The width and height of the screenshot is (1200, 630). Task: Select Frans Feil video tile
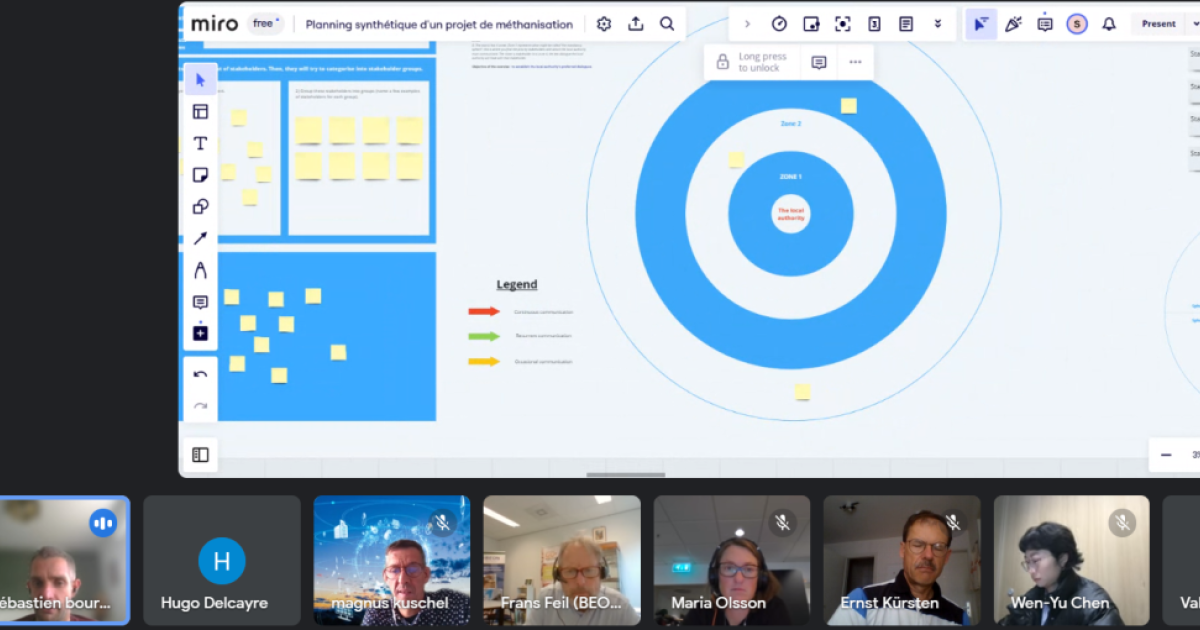click(x=562, y=560)
